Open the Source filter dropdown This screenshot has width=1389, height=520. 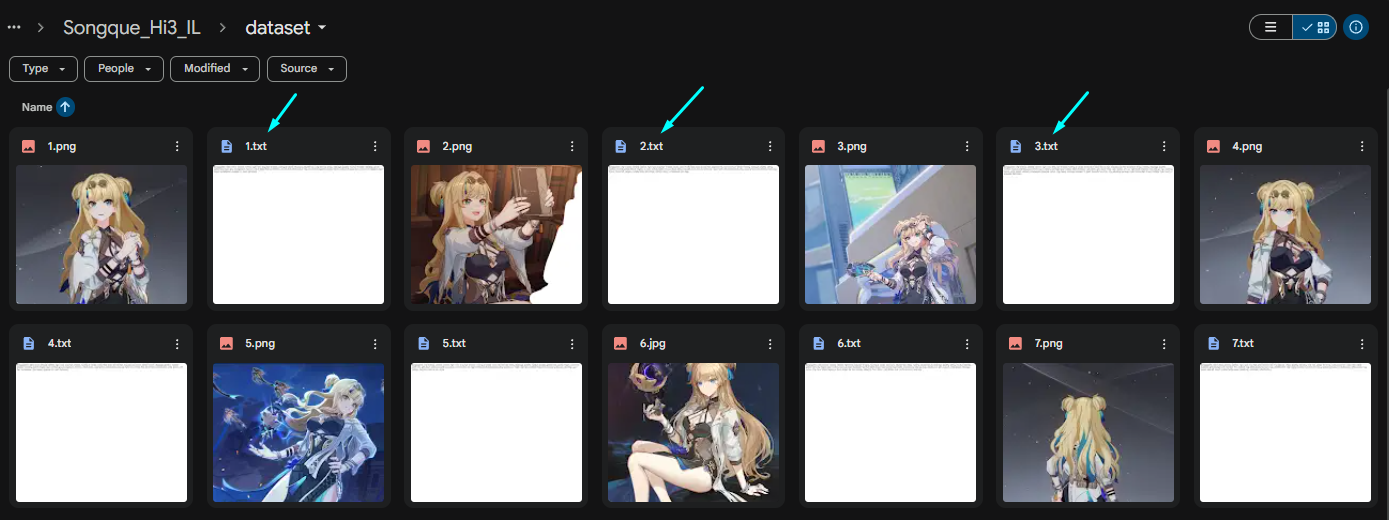[x=307, y=69]
